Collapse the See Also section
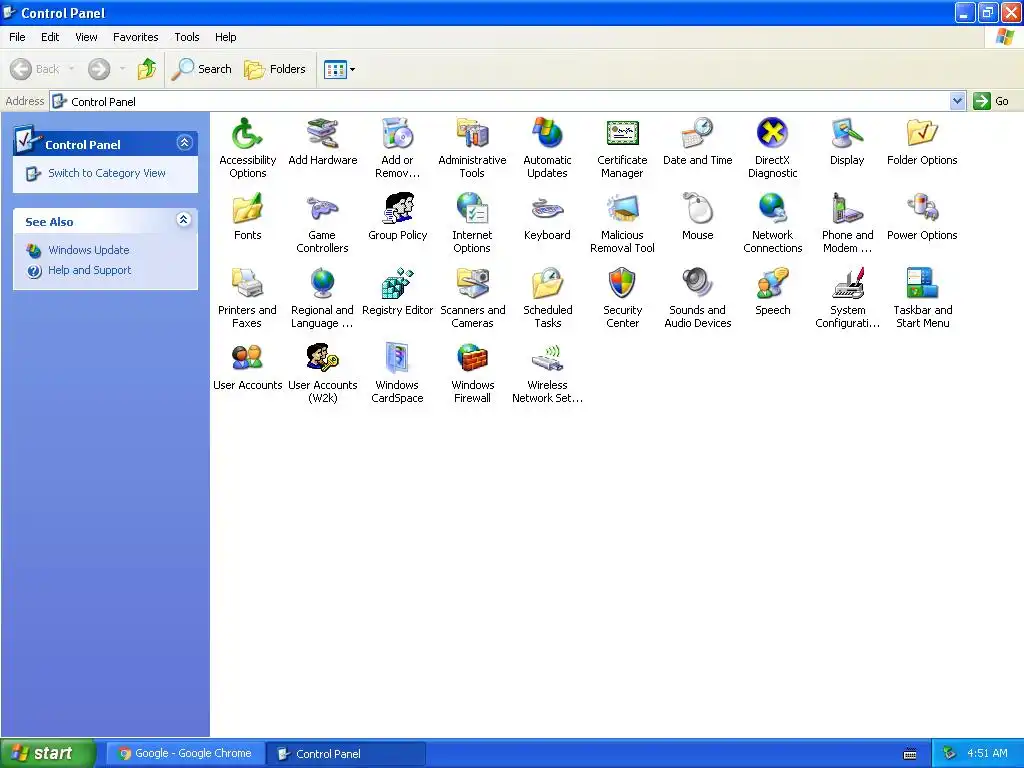1024x768 pixels. coord(184,220)
